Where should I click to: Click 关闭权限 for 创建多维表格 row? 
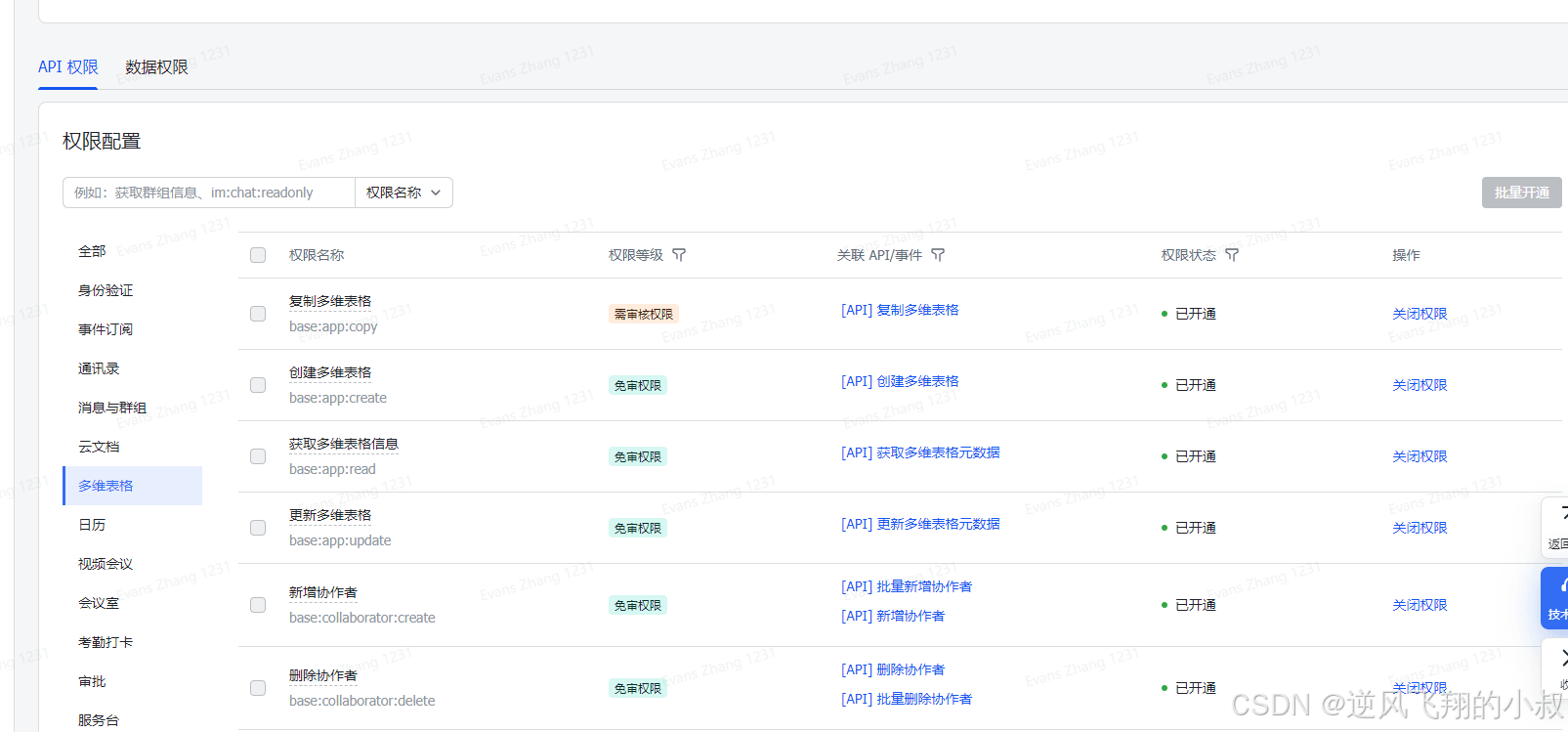[1420, 385]
